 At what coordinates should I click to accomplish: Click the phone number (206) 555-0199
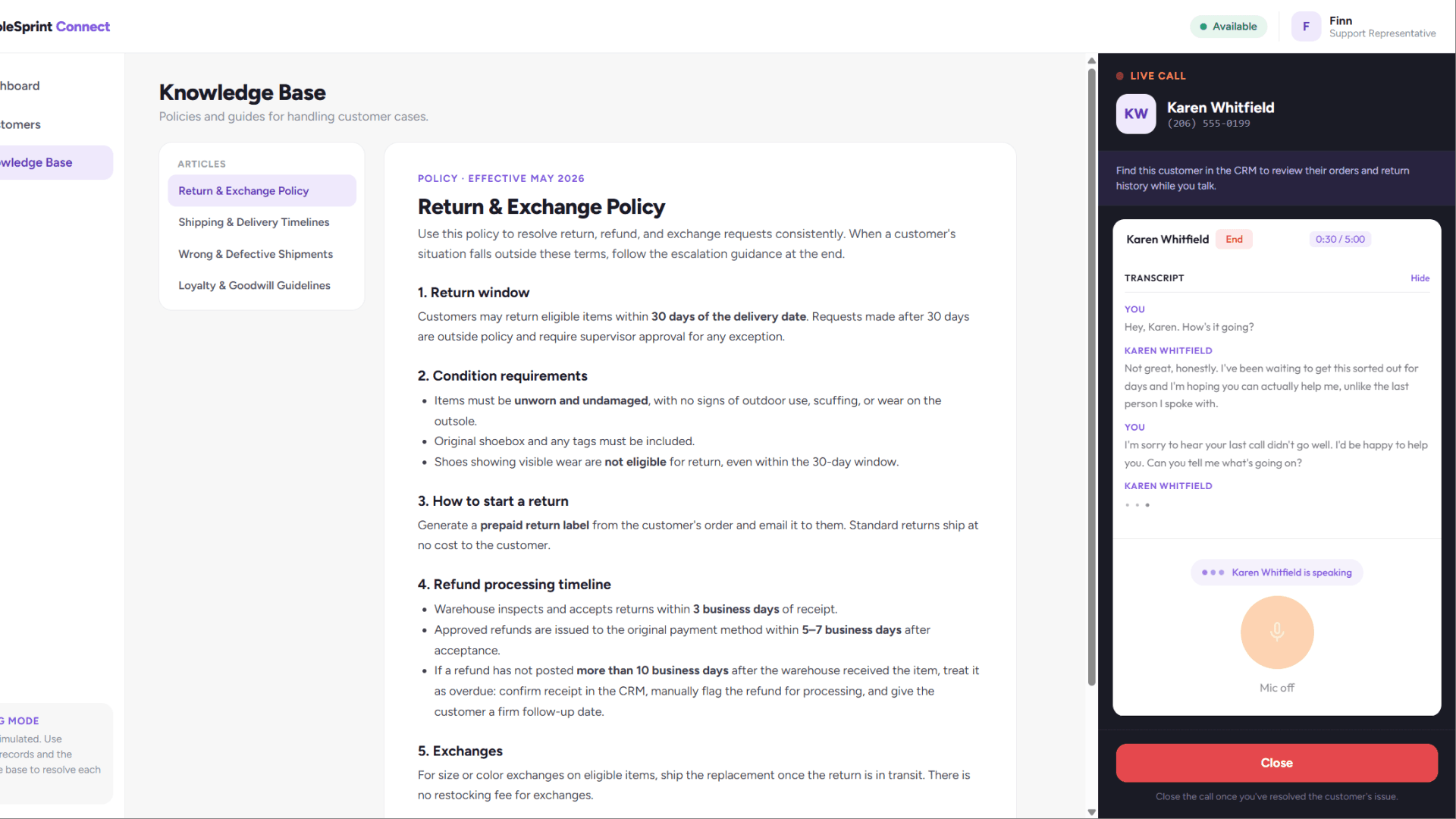point(1209,124)
